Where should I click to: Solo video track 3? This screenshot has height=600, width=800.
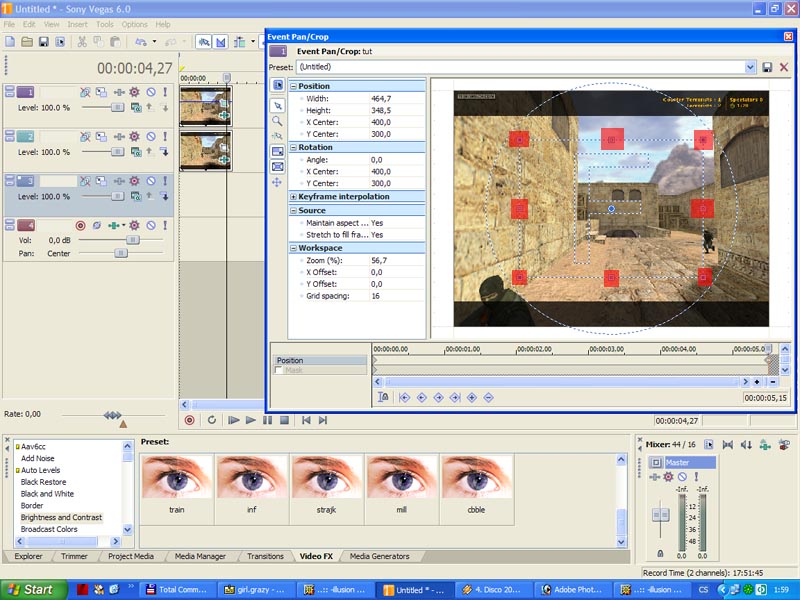coord(165,181)
